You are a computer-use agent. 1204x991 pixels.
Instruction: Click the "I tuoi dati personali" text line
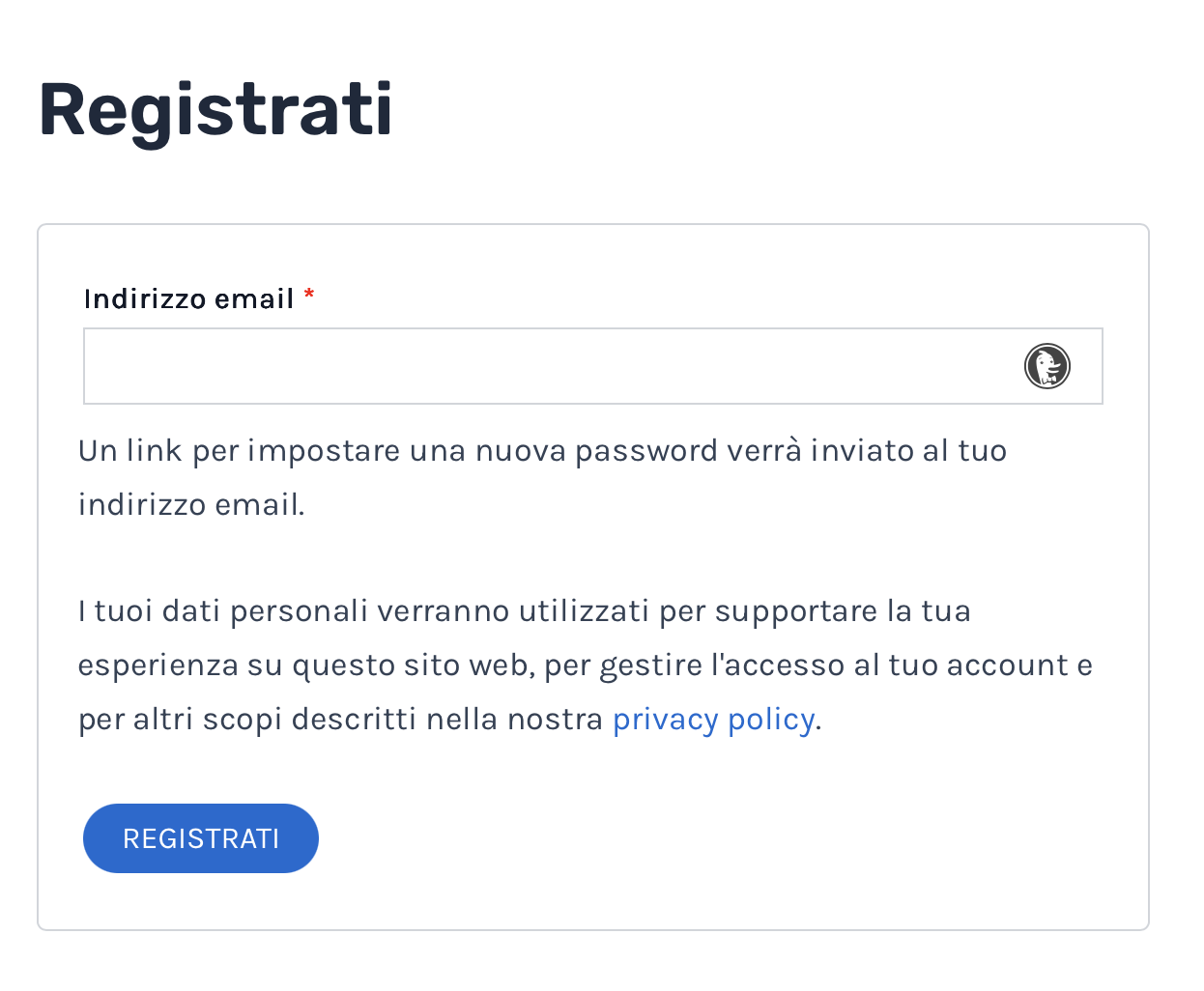[524, 611]
